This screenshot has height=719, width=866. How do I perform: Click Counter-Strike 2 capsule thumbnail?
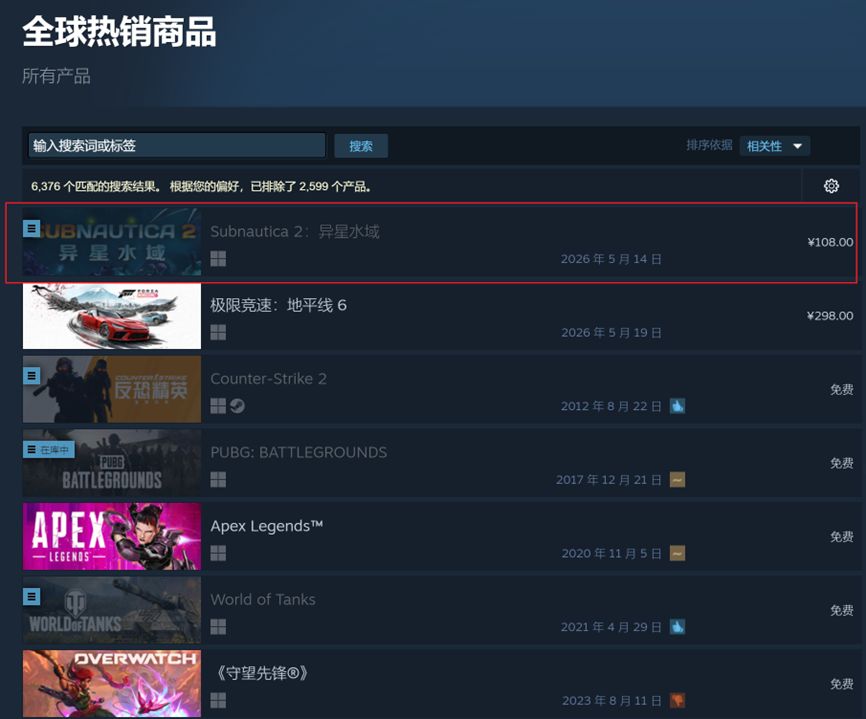tap(112, 389)
